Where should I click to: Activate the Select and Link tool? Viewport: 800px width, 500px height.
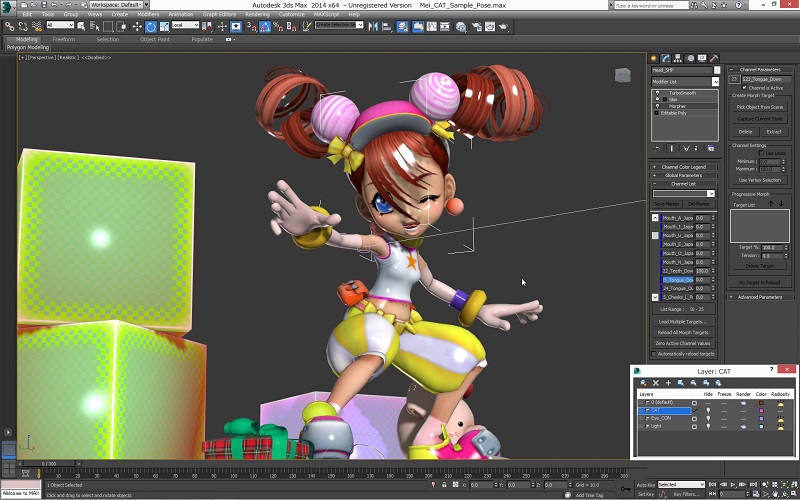click(10, 26)
